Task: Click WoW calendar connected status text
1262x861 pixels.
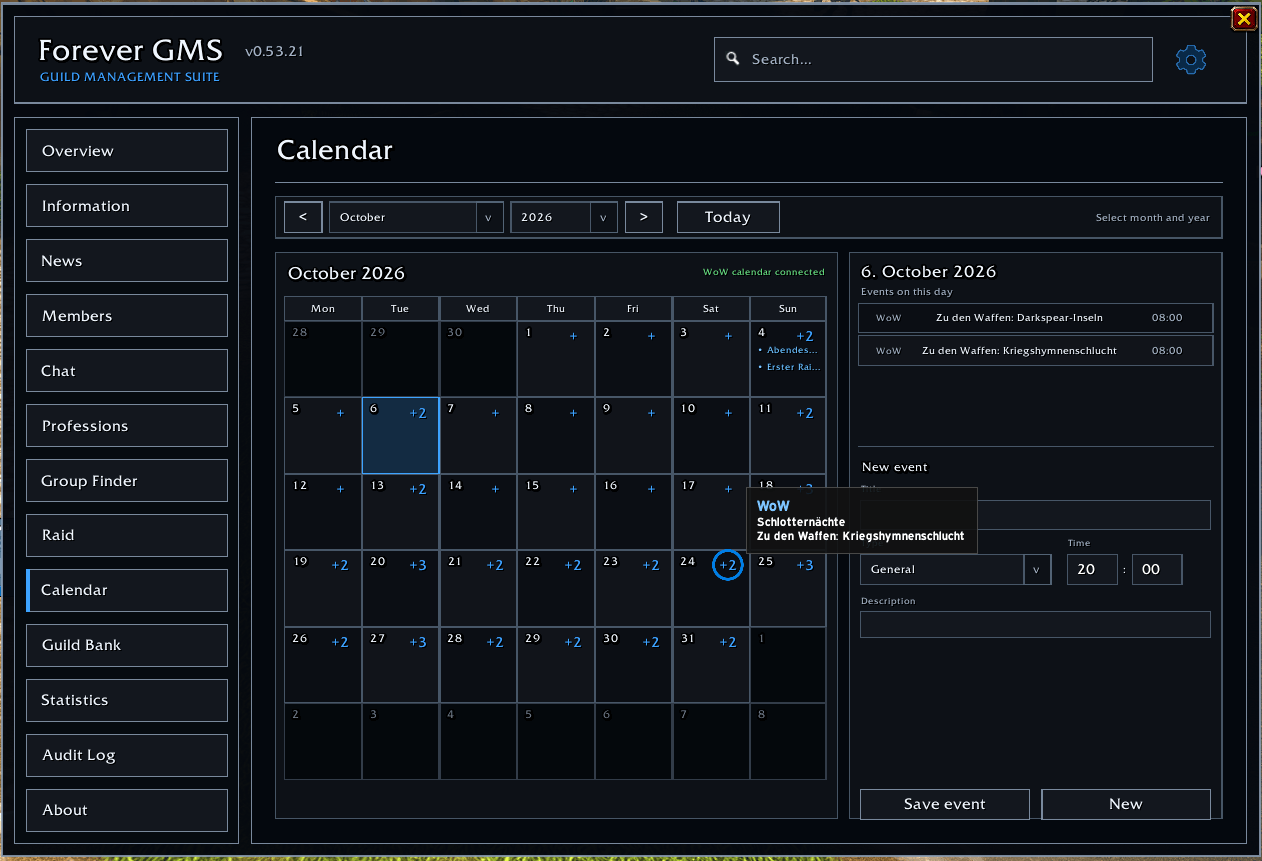Action: click(764, 272)
